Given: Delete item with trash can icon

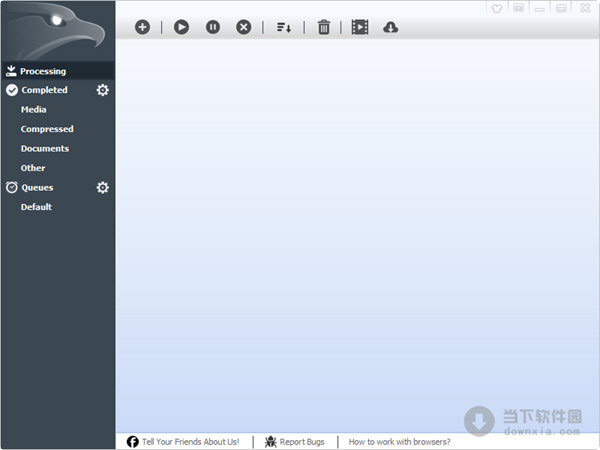Looking at the screenshot, I should tap(324, 27).
